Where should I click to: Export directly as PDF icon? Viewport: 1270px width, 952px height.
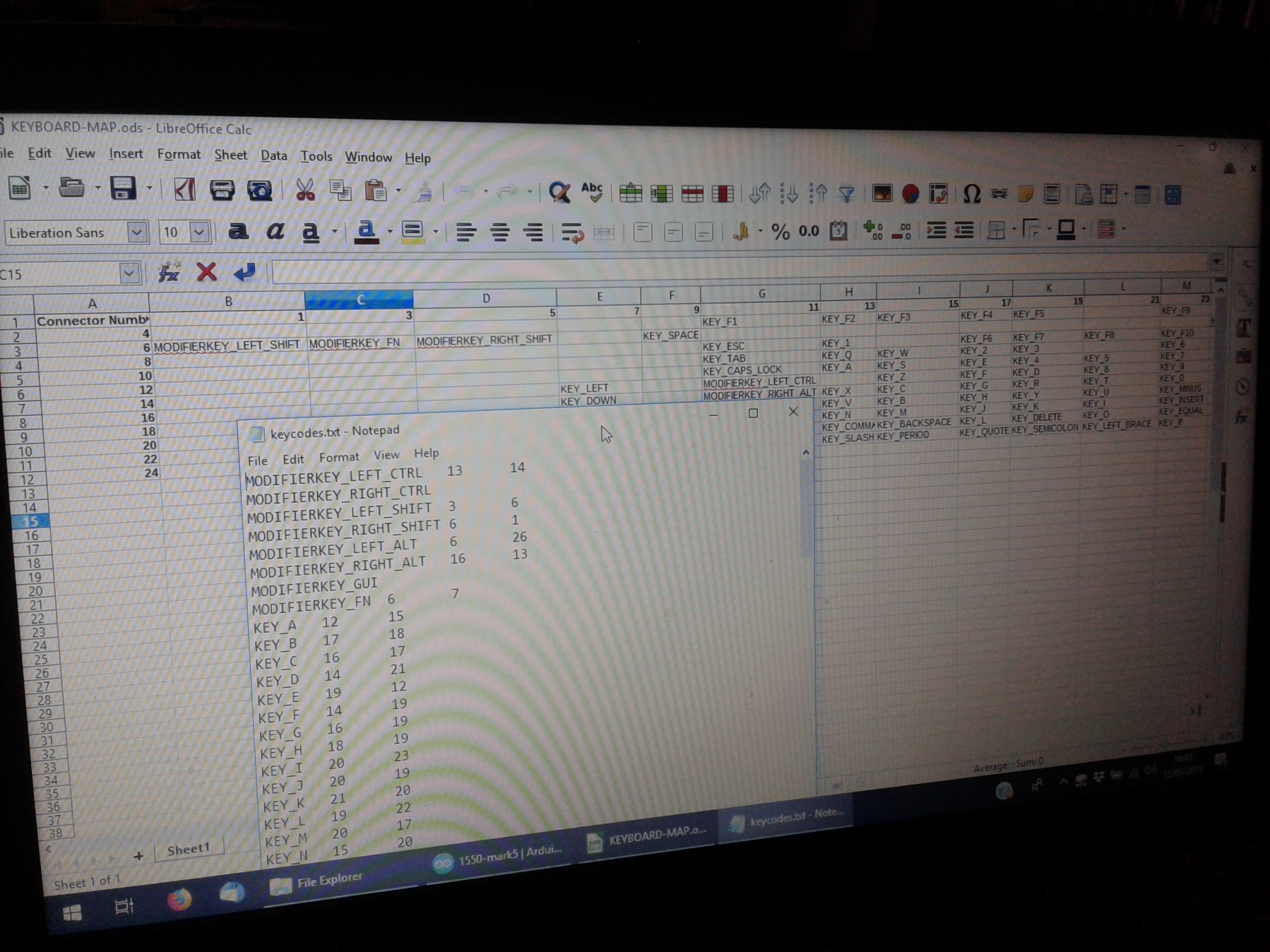pos(184,189)
